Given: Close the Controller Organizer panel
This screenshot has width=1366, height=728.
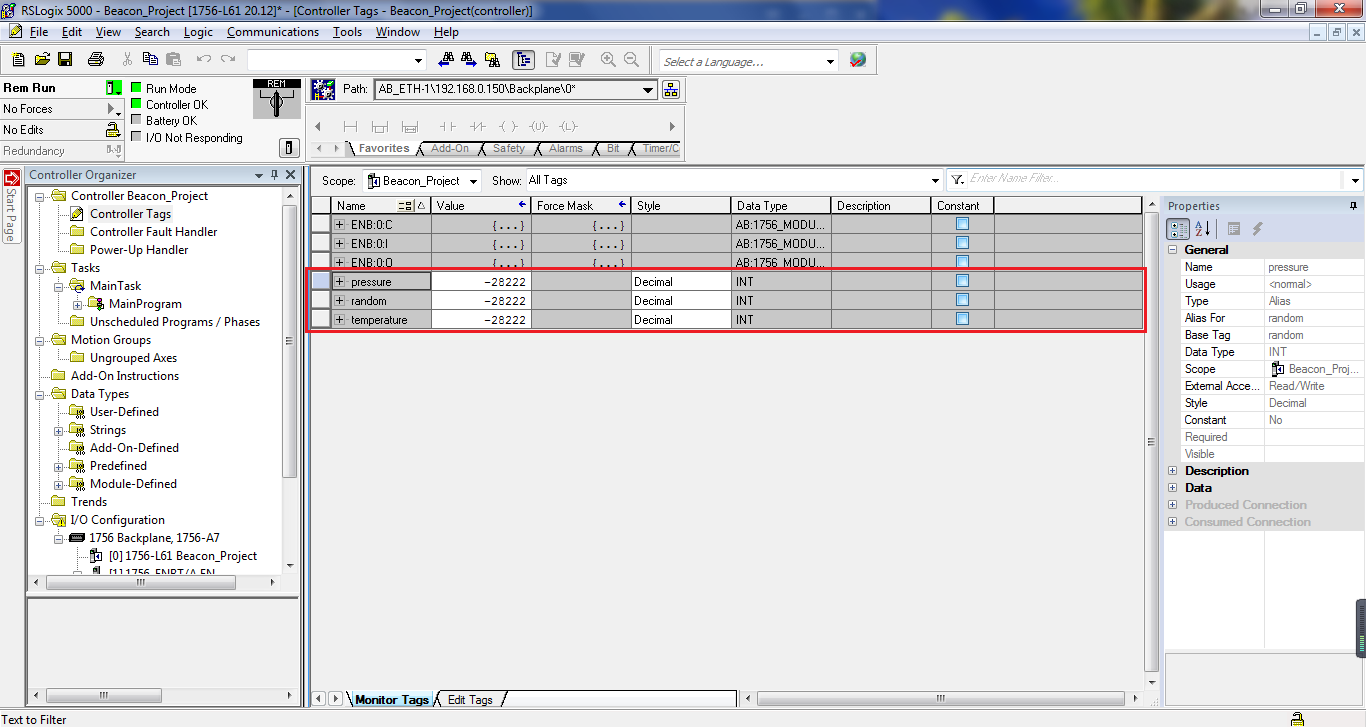Looking at the screenshot, I should (291, 175).
